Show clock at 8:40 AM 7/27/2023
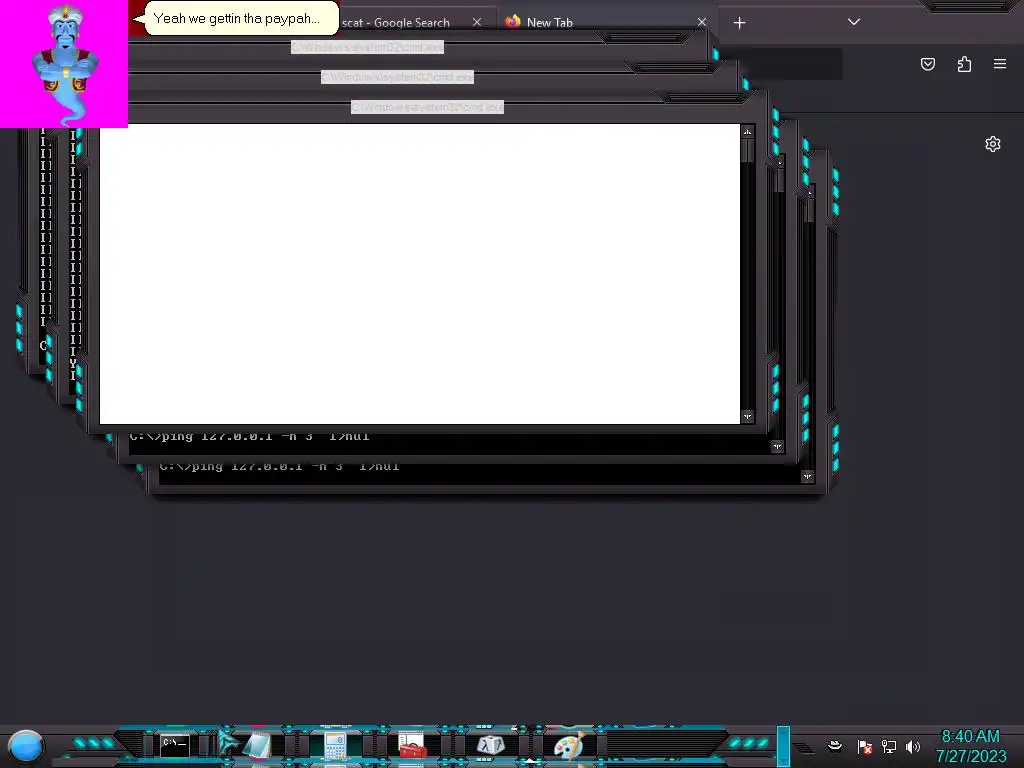Screen dimensions: 1024x768 point(971,746)
